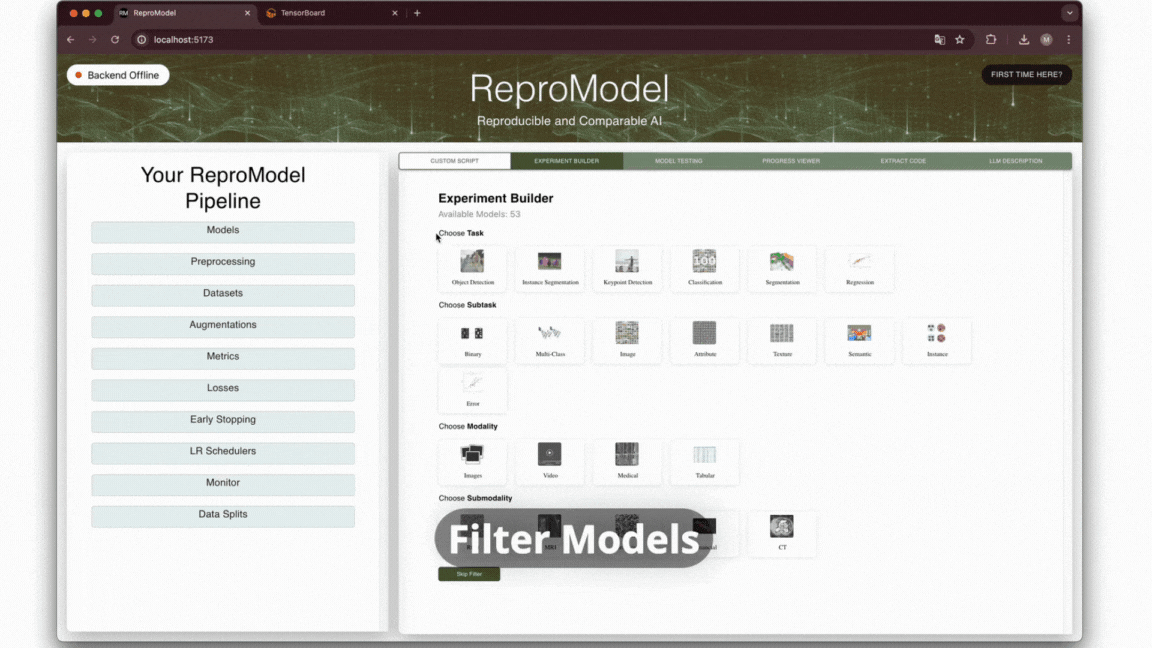Screen dimensions: 1152x648
Task: Click the Skip Filter button
Action: click(469, 574)
